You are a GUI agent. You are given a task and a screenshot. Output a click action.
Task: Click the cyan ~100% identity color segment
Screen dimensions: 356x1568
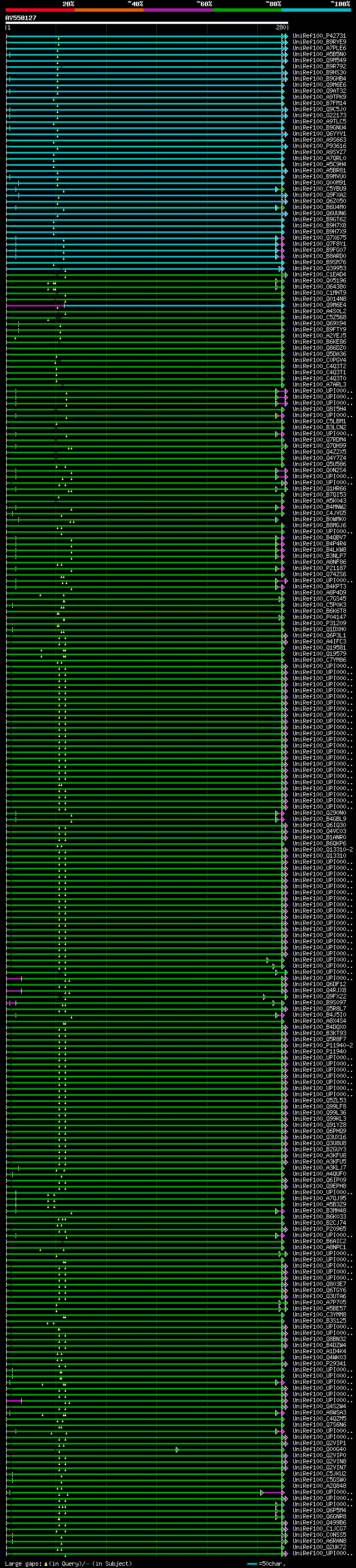[x=316, y=10]
